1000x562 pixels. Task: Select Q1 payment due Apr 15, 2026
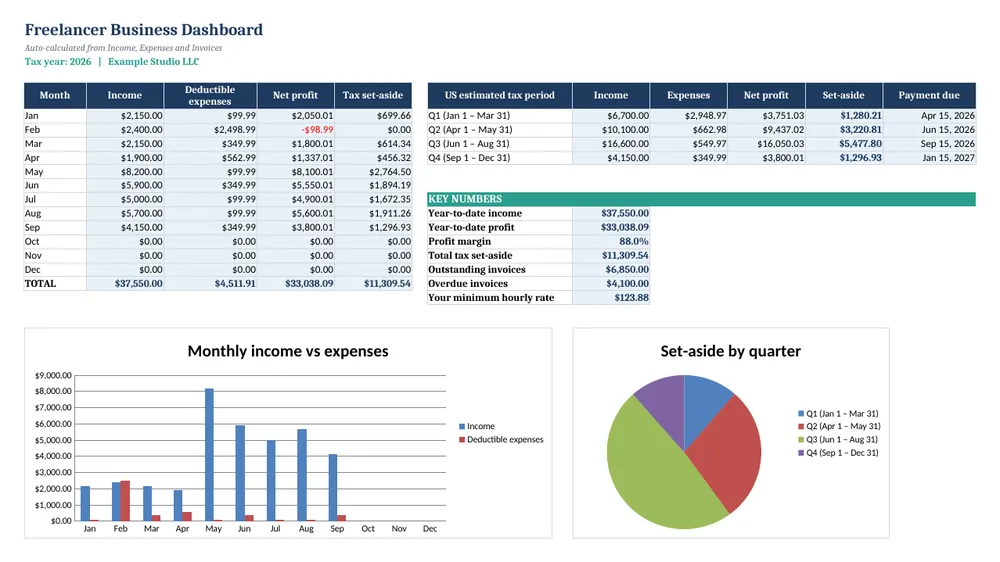coord(929,115)
